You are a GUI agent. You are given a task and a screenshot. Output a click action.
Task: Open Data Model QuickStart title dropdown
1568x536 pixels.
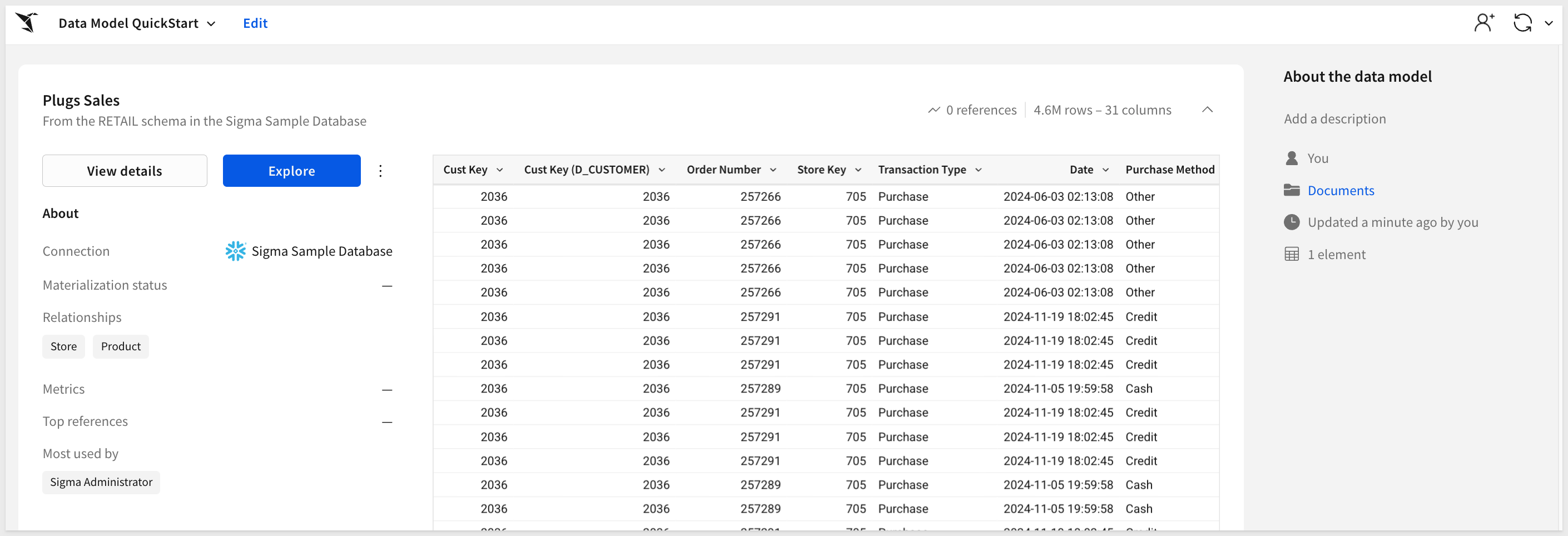pos(211,24)
